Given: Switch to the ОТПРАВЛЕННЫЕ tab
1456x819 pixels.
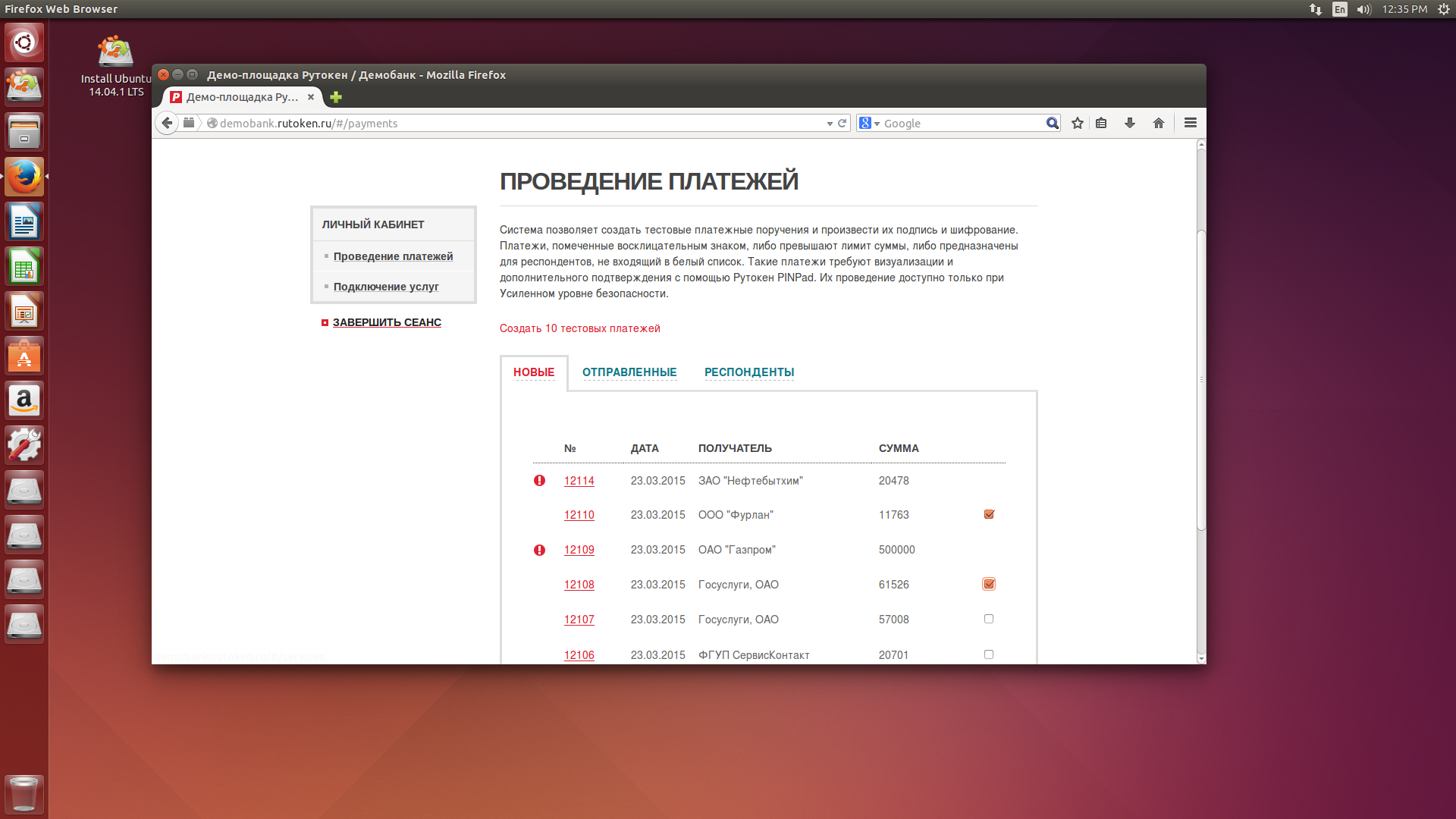Looking at the screenshot, I should point(629,372).
